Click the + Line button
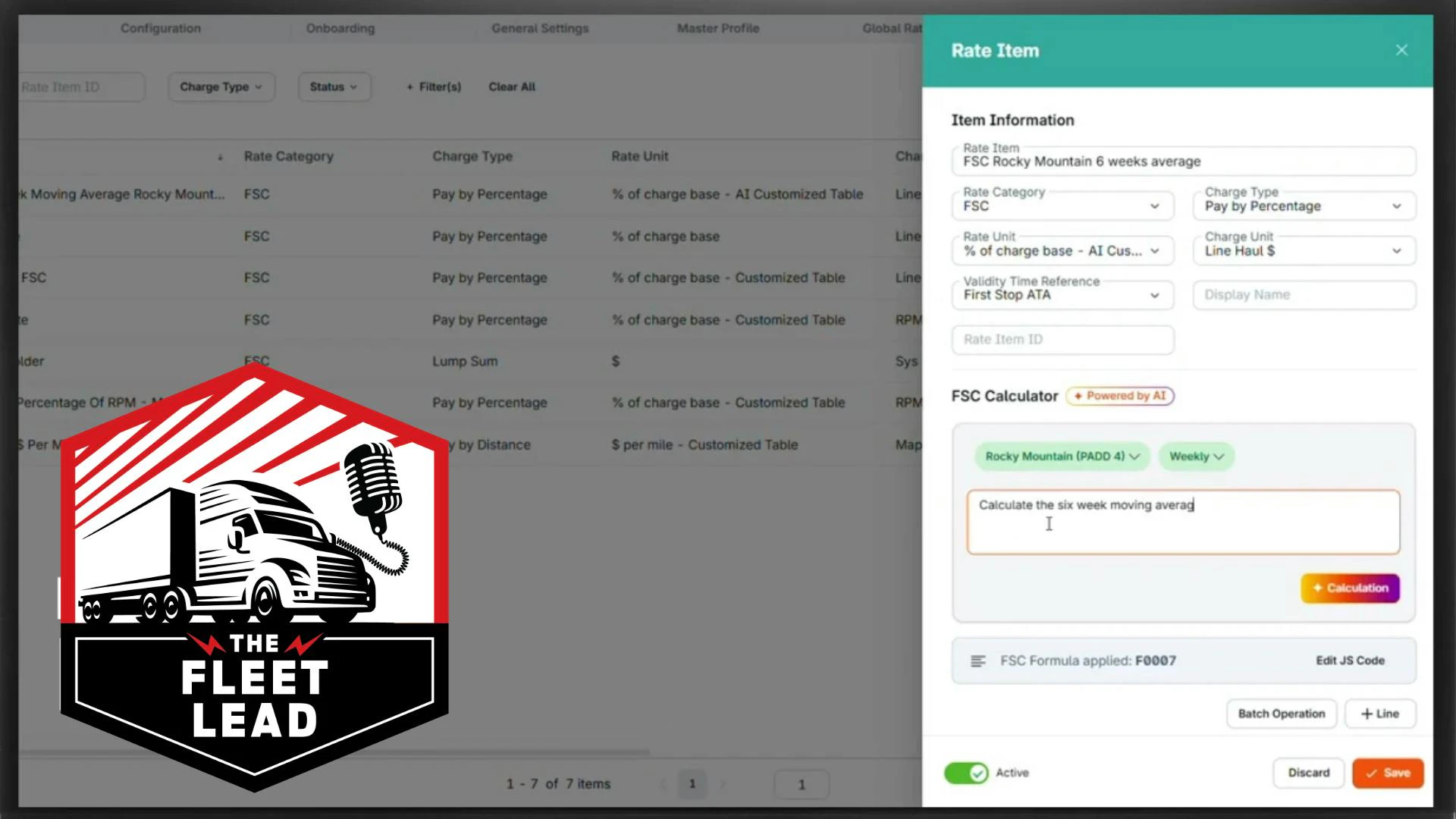1456x819 pixels. tap(1379, 713)
